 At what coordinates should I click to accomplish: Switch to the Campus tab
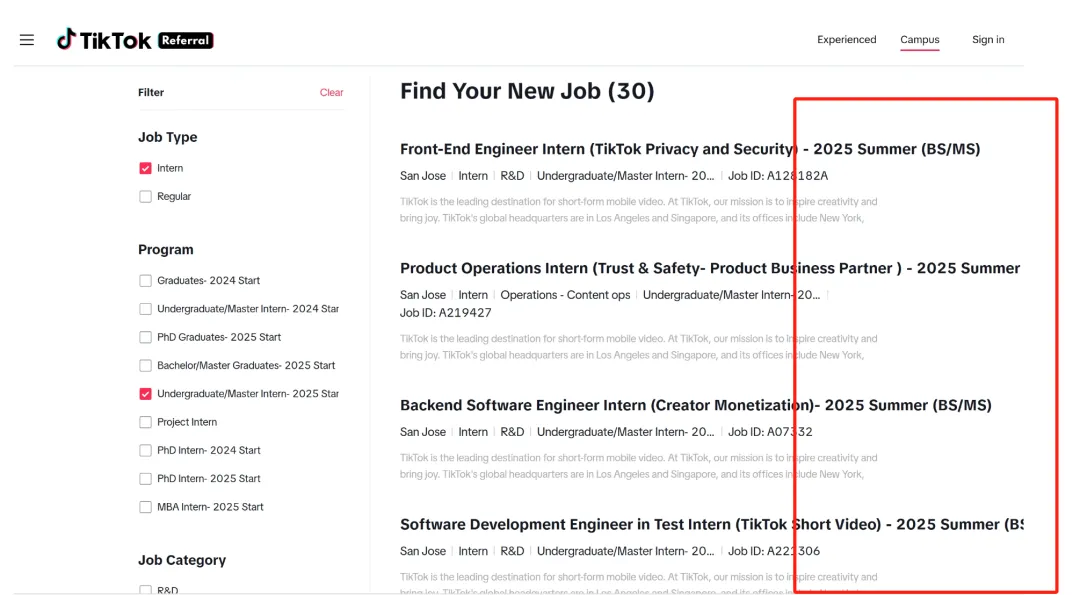(x=920, y=39)
